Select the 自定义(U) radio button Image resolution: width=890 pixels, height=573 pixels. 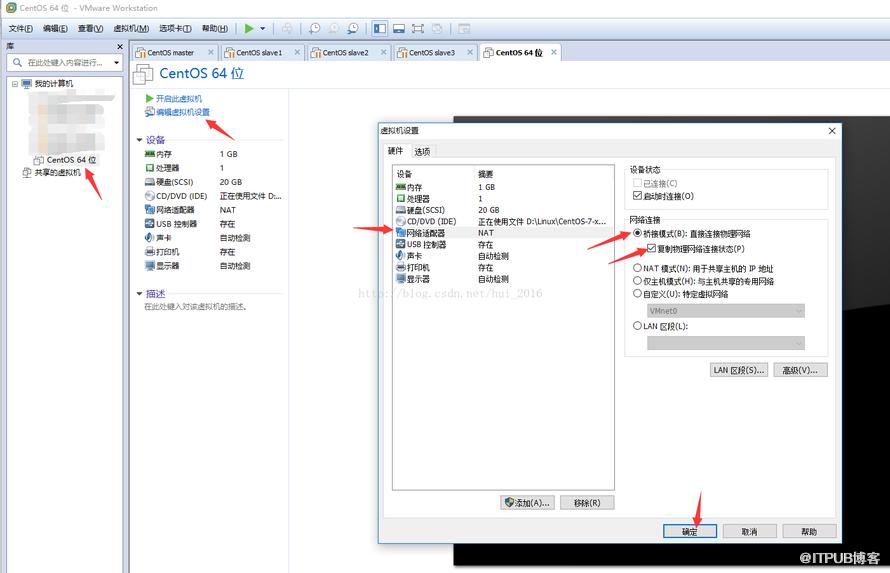(637, 294)
